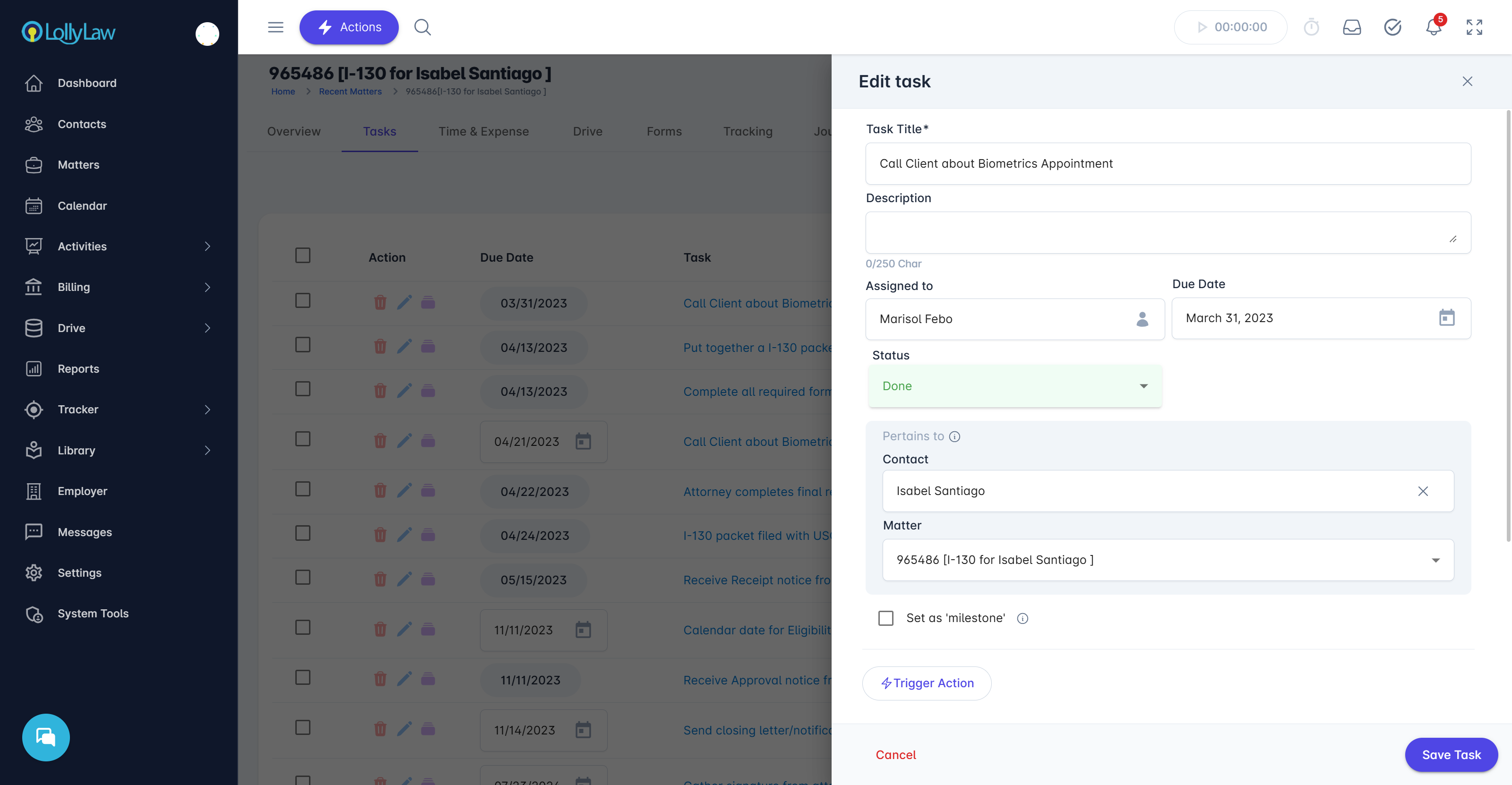The width and height of the screenshot is (1512, 785).
Task: Expand the Matter selection dropdown
Action: 1435,560
